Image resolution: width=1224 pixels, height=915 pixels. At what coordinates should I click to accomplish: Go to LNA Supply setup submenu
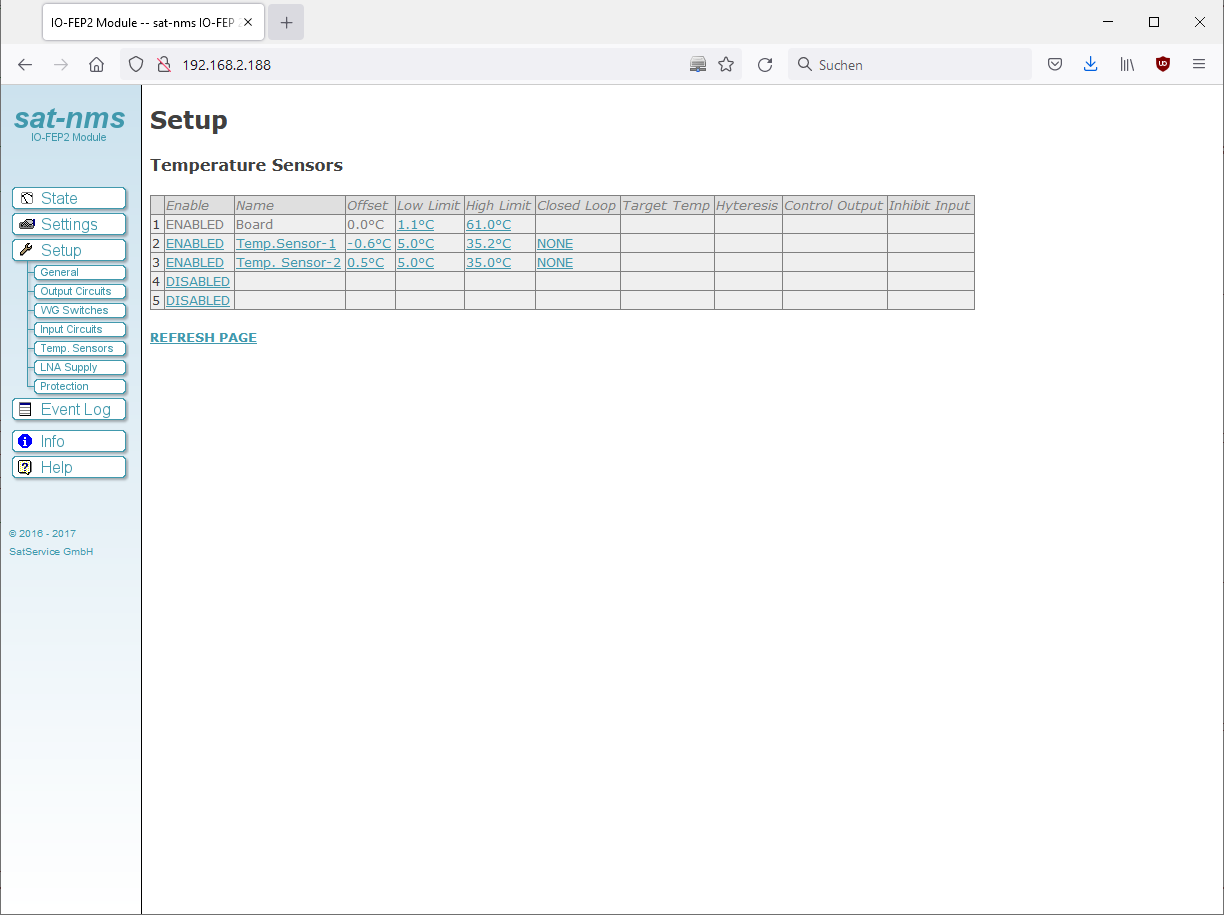click(76, 367)
